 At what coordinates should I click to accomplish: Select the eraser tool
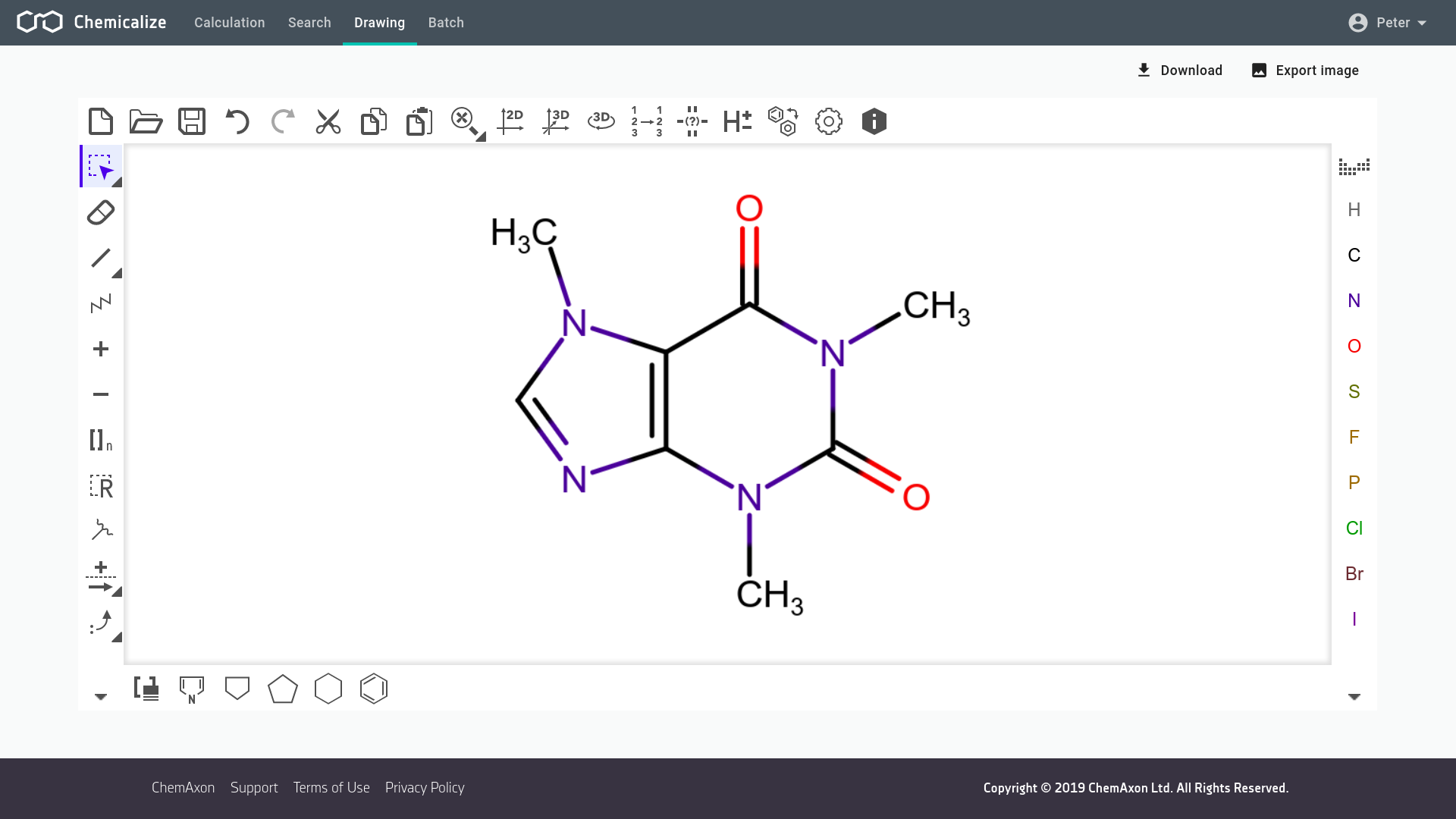pos(101,212)
